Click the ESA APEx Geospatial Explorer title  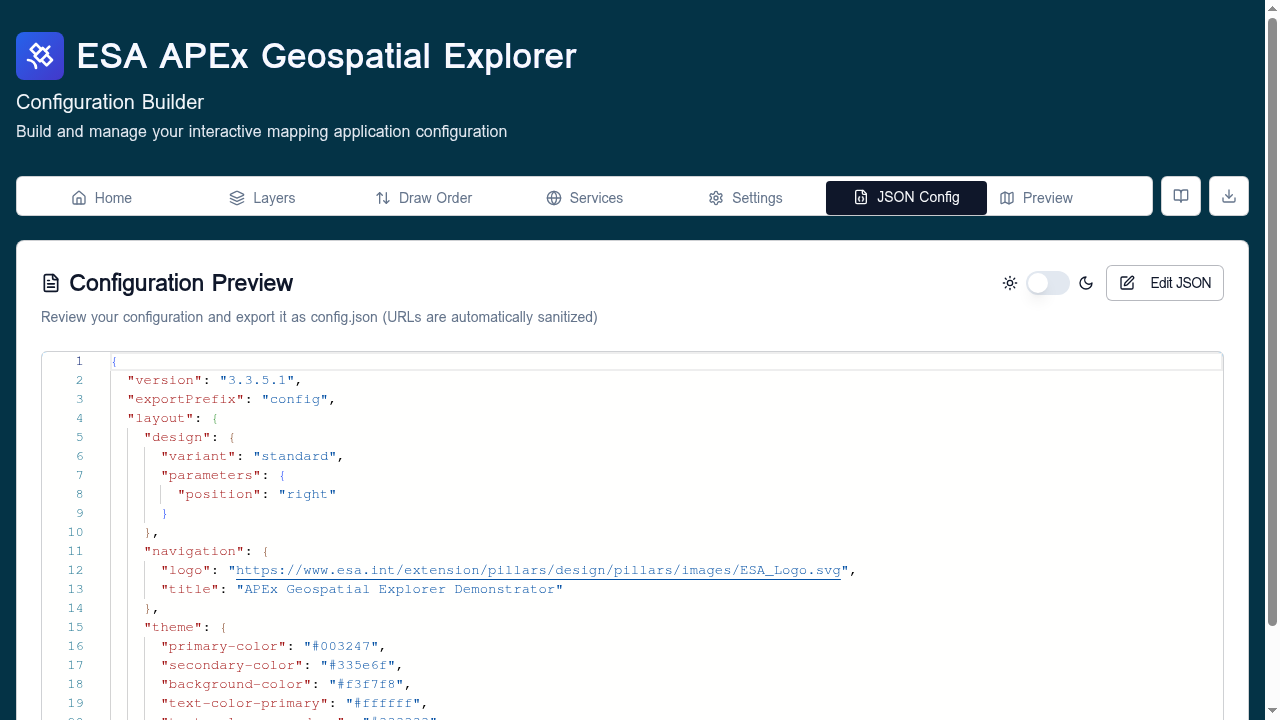point(326,56)
